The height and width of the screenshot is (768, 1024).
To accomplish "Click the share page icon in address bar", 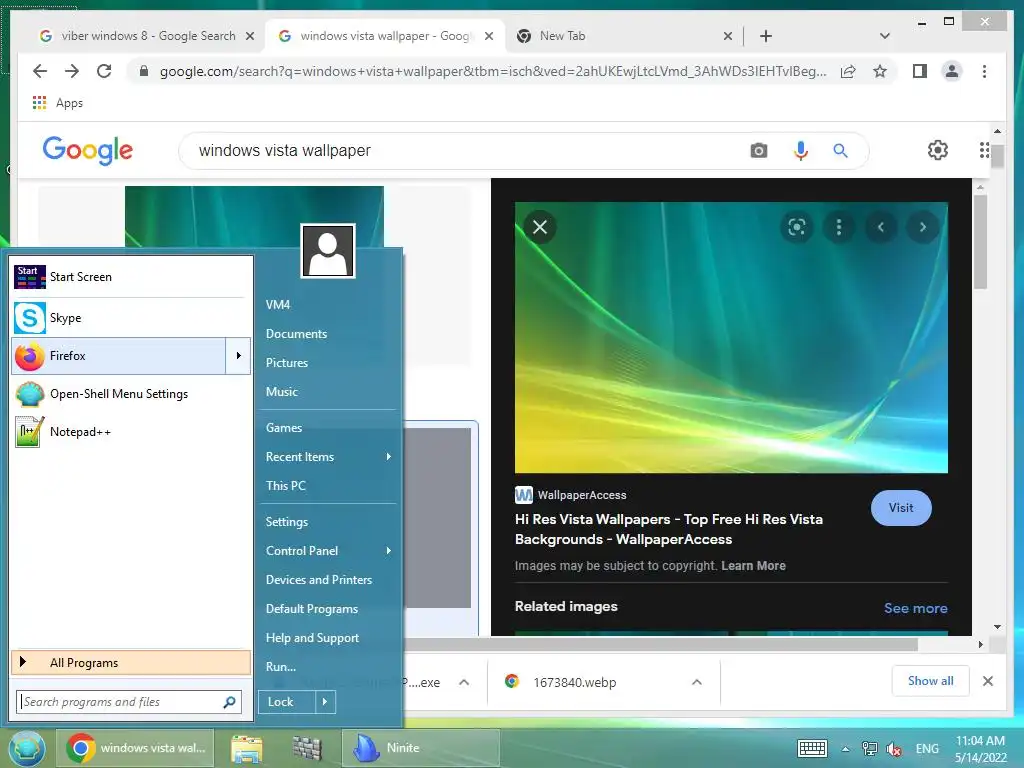I will 848,71.
